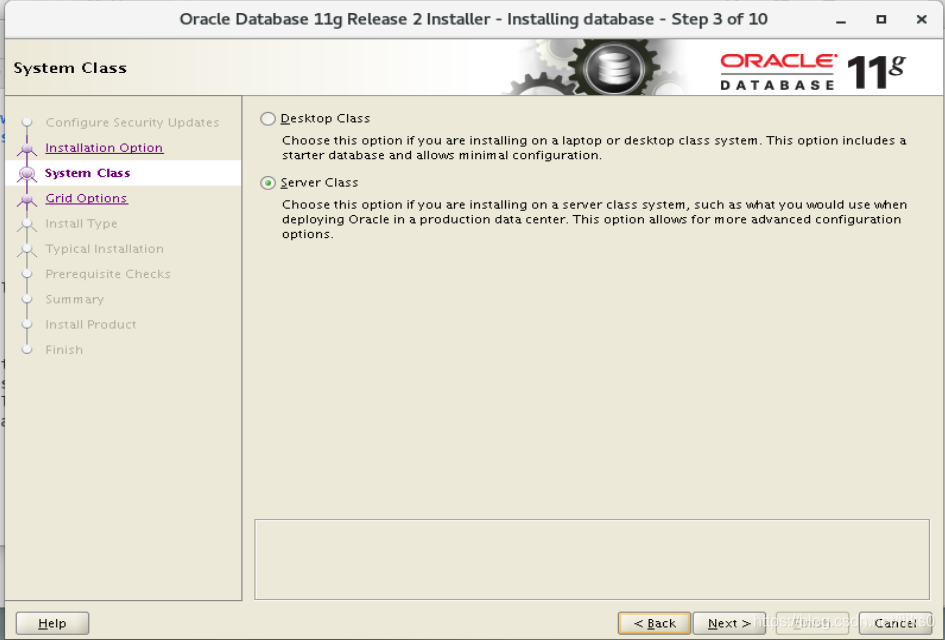
Task: Click the Summary step label
Action: click(x=75, y=300)
